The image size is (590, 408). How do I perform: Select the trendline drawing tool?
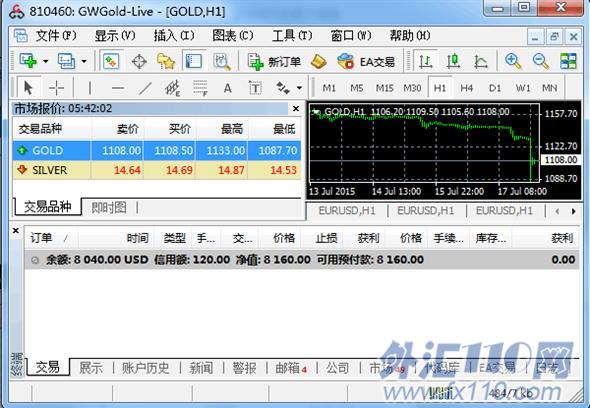click(145, 88)
